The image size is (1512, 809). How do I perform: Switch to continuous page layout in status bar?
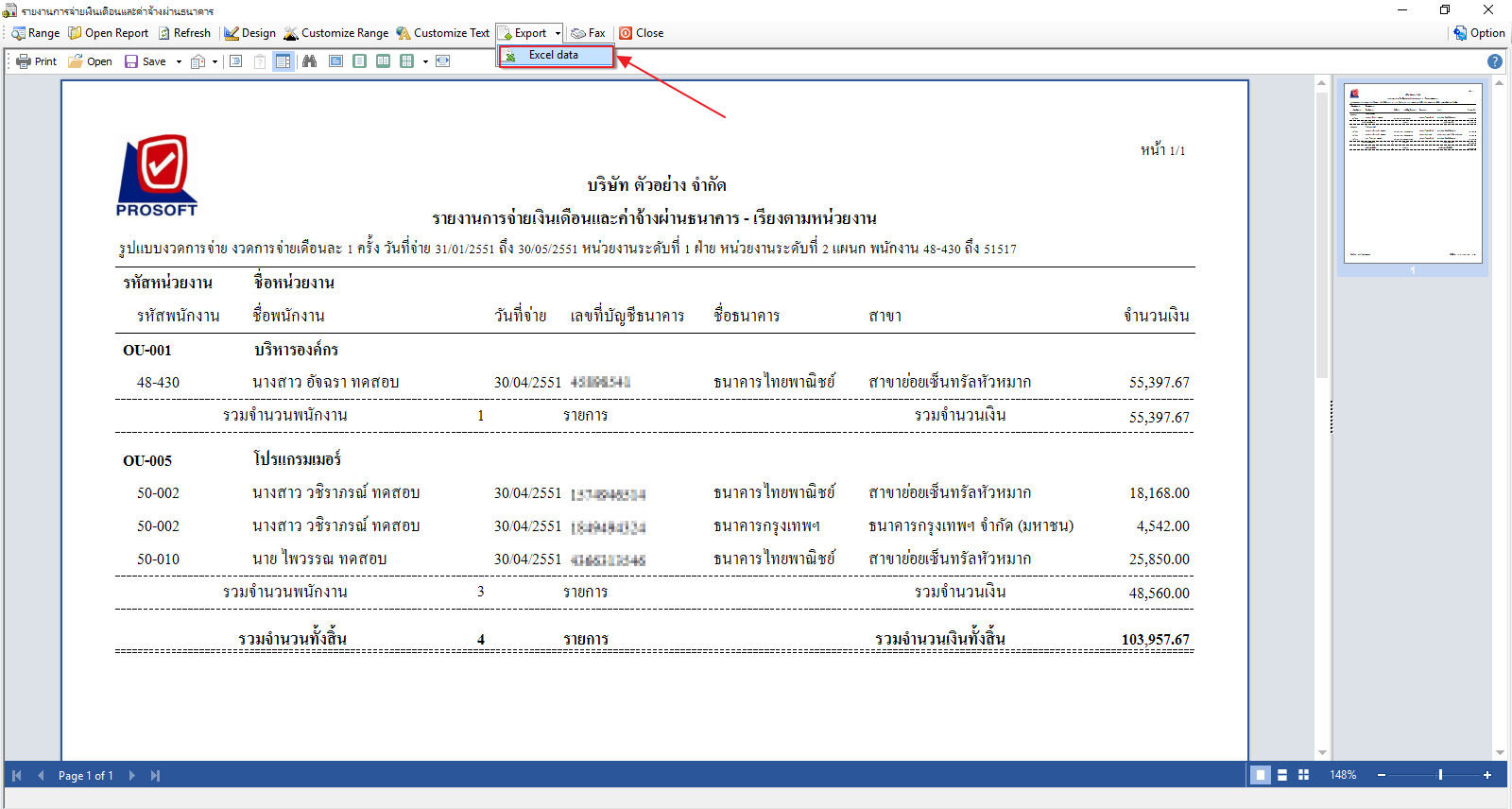tap(1282, 775)
